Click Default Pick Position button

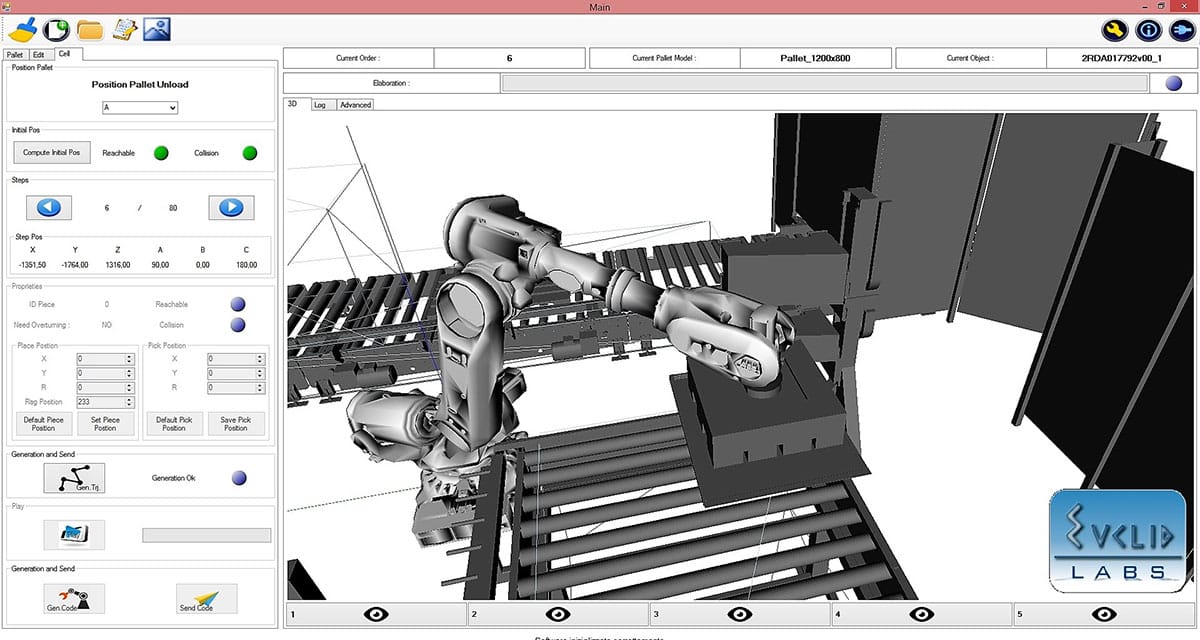[174, 423]
